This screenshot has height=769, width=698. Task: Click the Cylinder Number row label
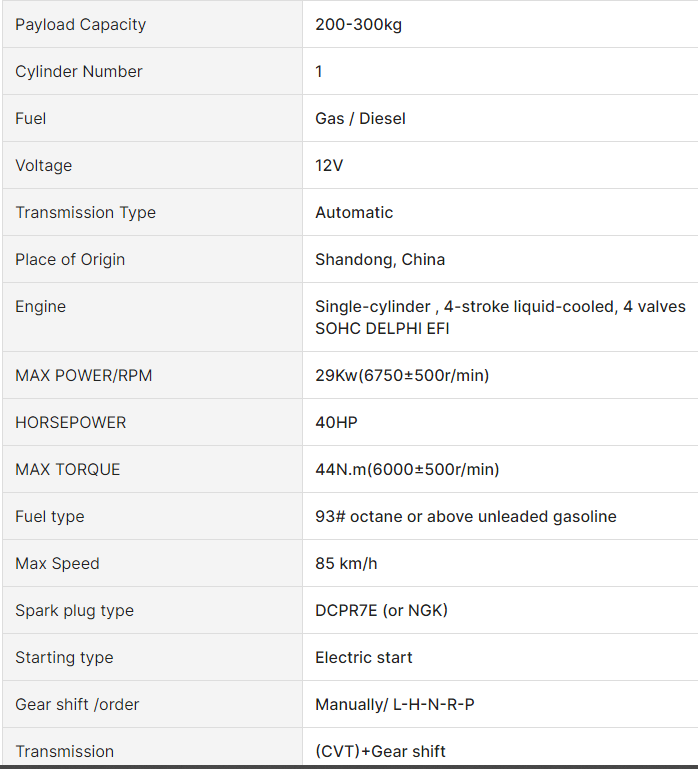[79, 71]
